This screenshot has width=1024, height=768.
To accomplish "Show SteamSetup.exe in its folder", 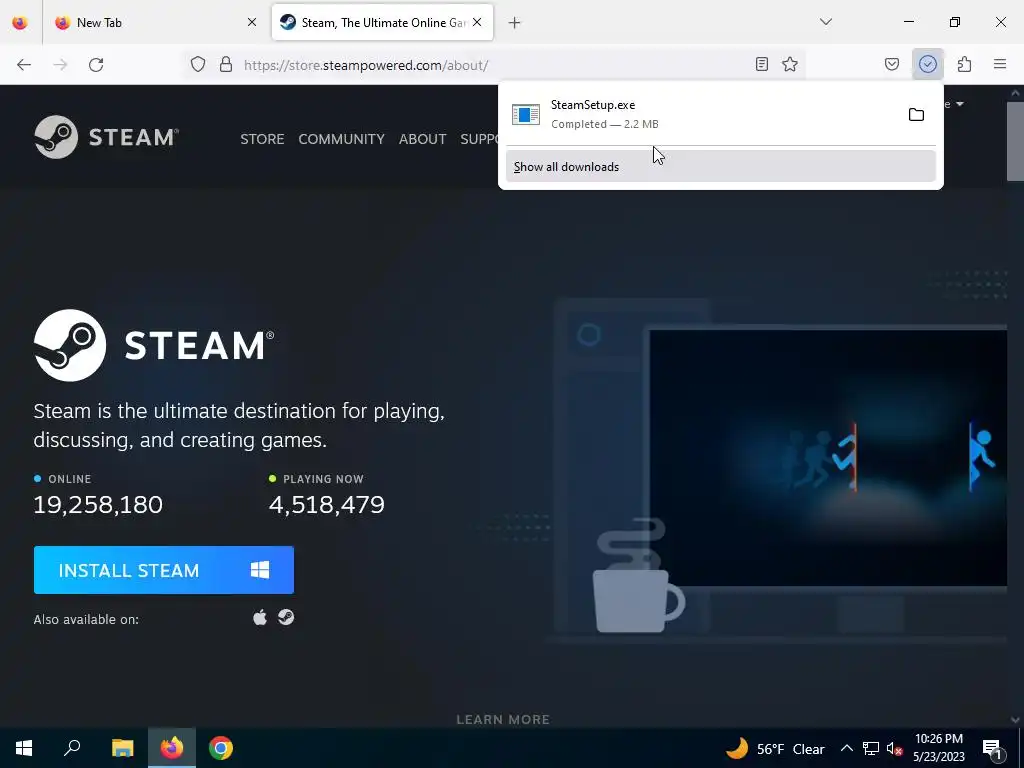I will tap(916, 115).
